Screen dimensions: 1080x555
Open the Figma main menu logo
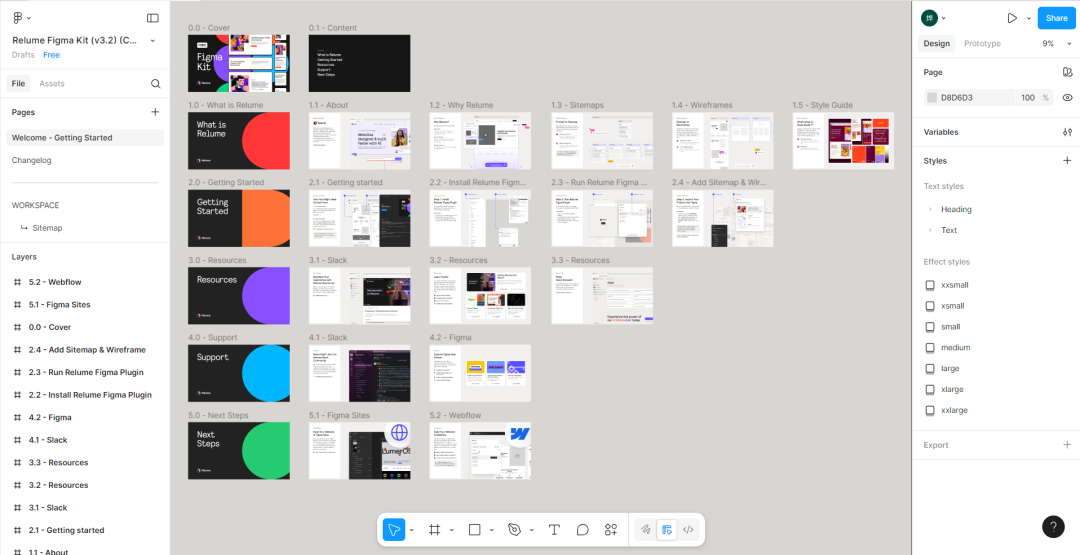[18, 18]
